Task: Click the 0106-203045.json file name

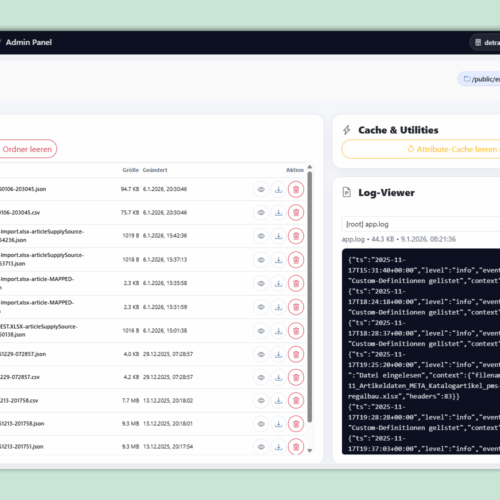Action: [x=23, y=189]
